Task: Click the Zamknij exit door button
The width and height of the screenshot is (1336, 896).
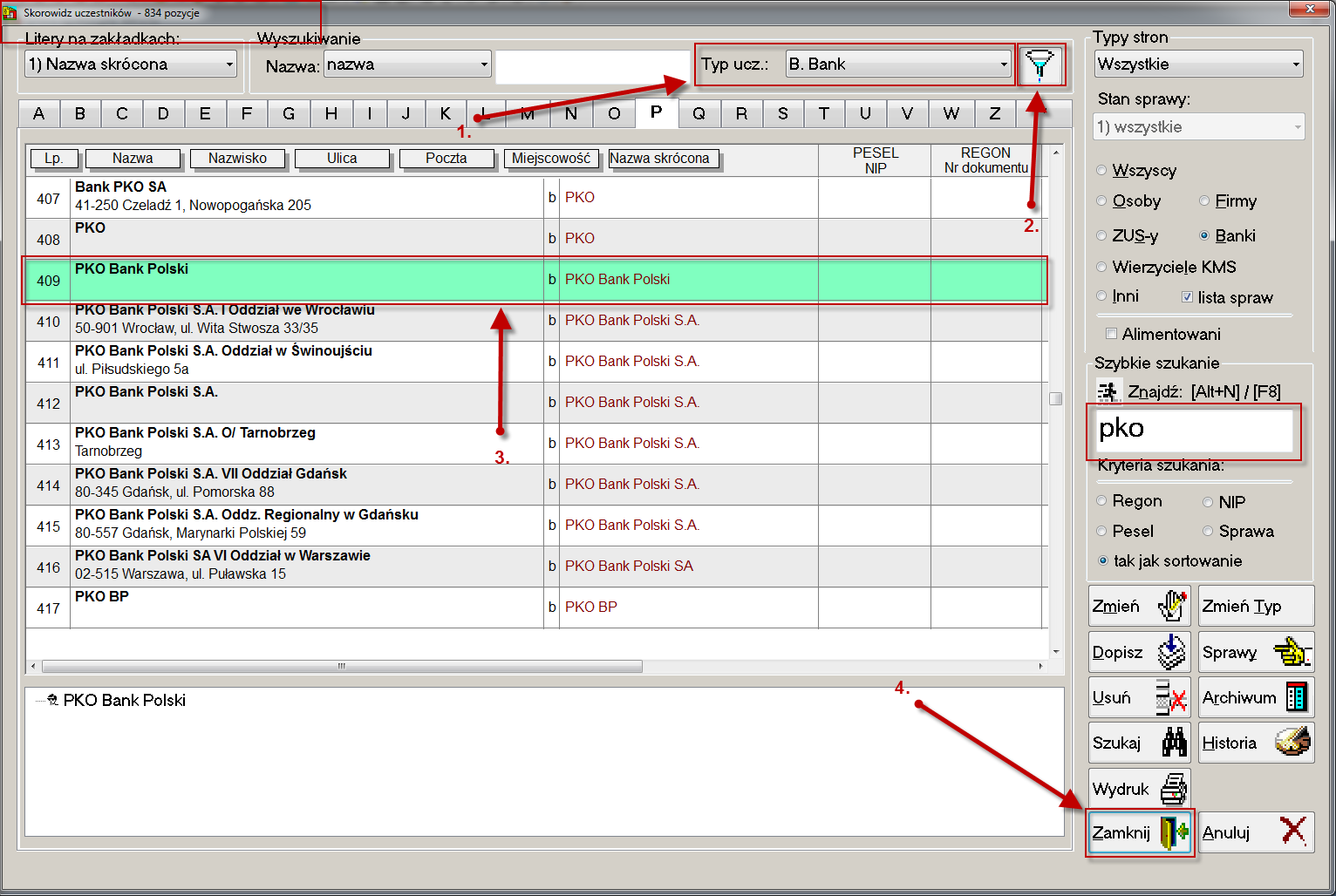Action: [x=1140, y=832]
